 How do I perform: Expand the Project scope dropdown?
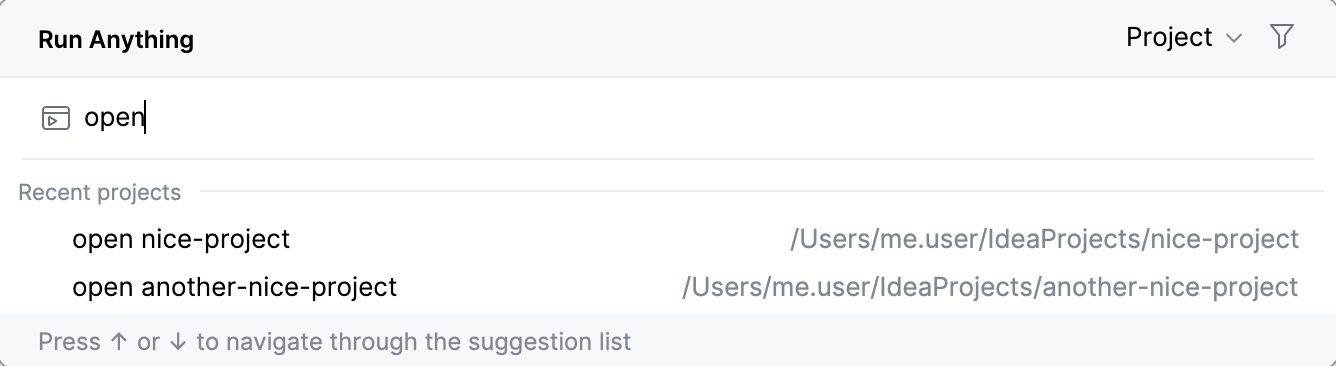point(1184,38)
